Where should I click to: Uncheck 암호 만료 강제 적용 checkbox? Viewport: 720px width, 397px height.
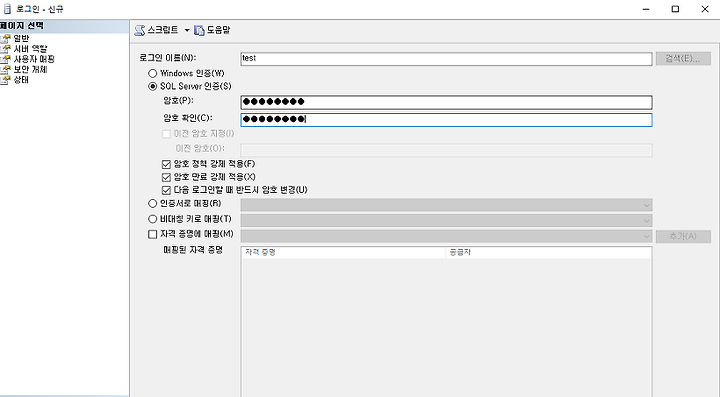click(x=166, y=177)
